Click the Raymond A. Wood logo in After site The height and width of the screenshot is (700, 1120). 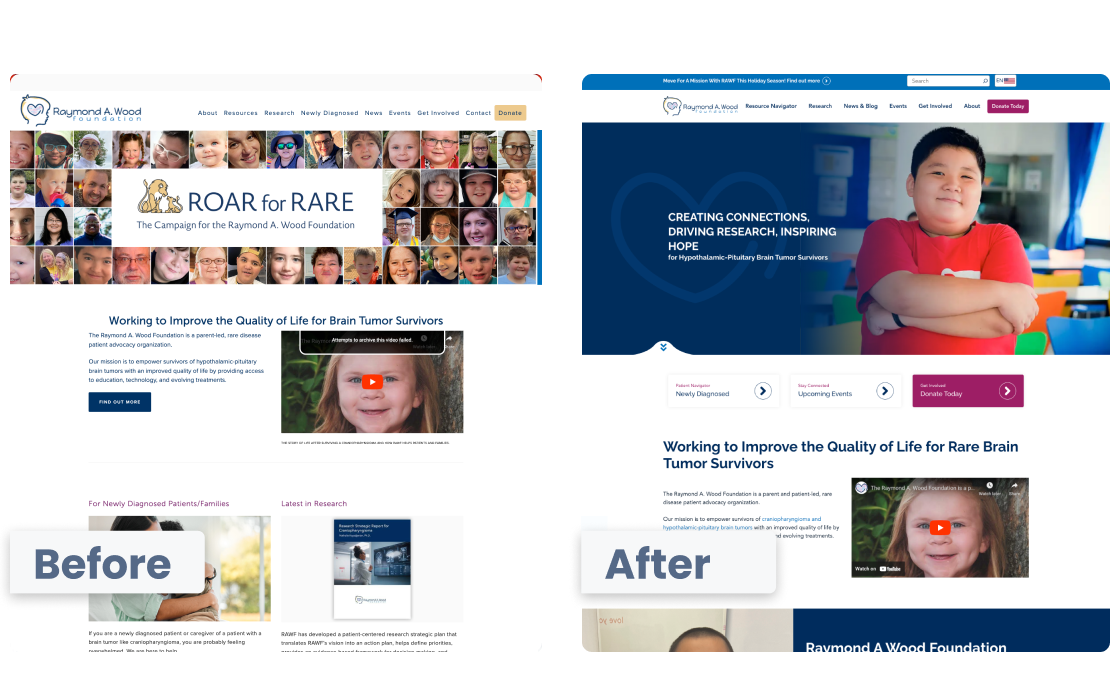point(700,106)
